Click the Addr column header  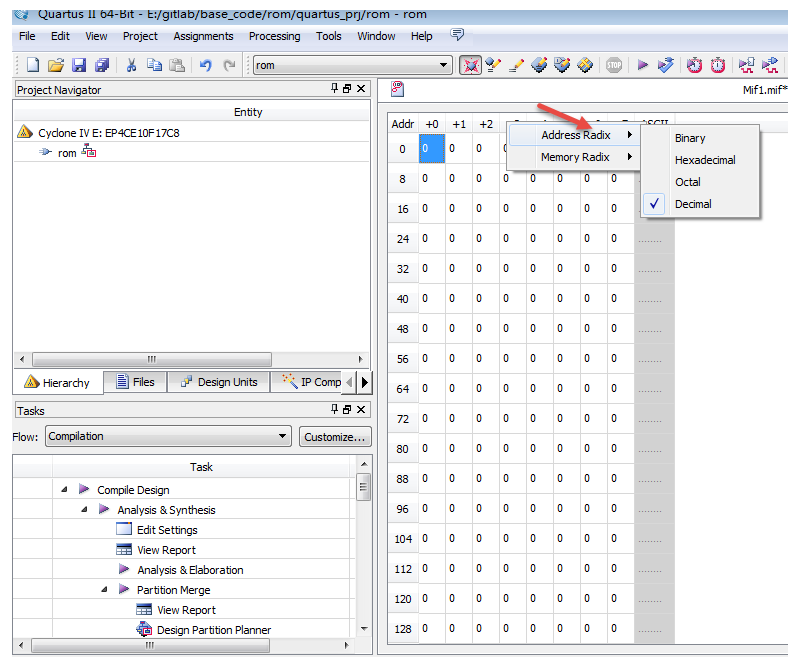point(403,124)
